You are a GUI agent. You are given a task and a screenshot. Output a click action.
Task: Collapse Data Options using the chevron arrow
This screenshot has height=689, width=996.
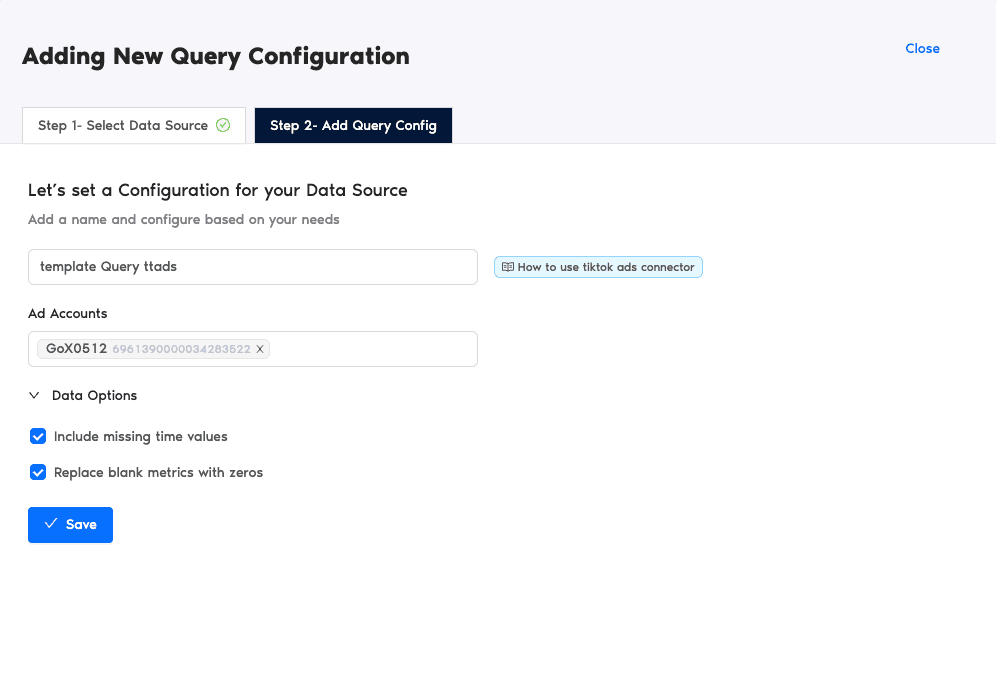[x=35, y=396]
